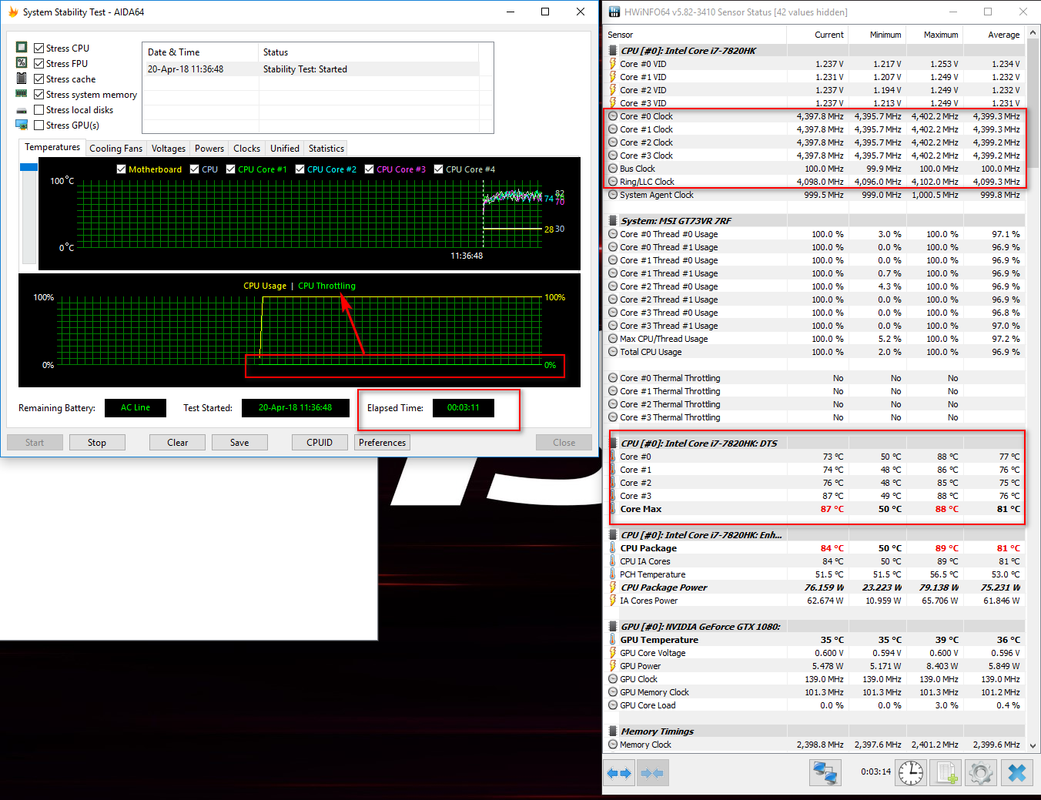Viewport: 1041px width, 800px height.
Task: Click lightning icon beside CPU Package Power
Action: coord(613,587)
